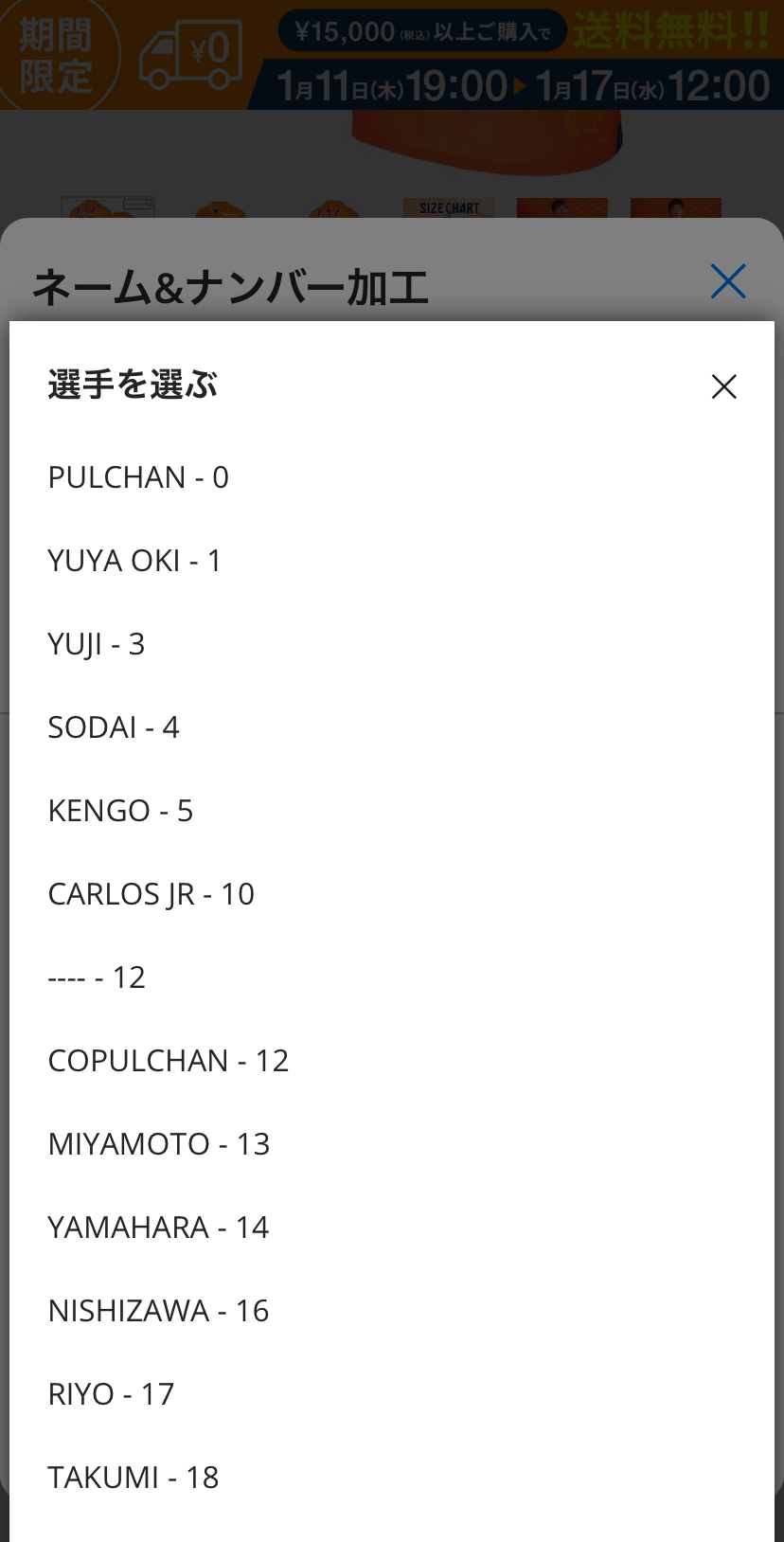Viewport: 784px width, 1542px height.
Task: Pick YUJI - 3 option
Action: [97, 644]
